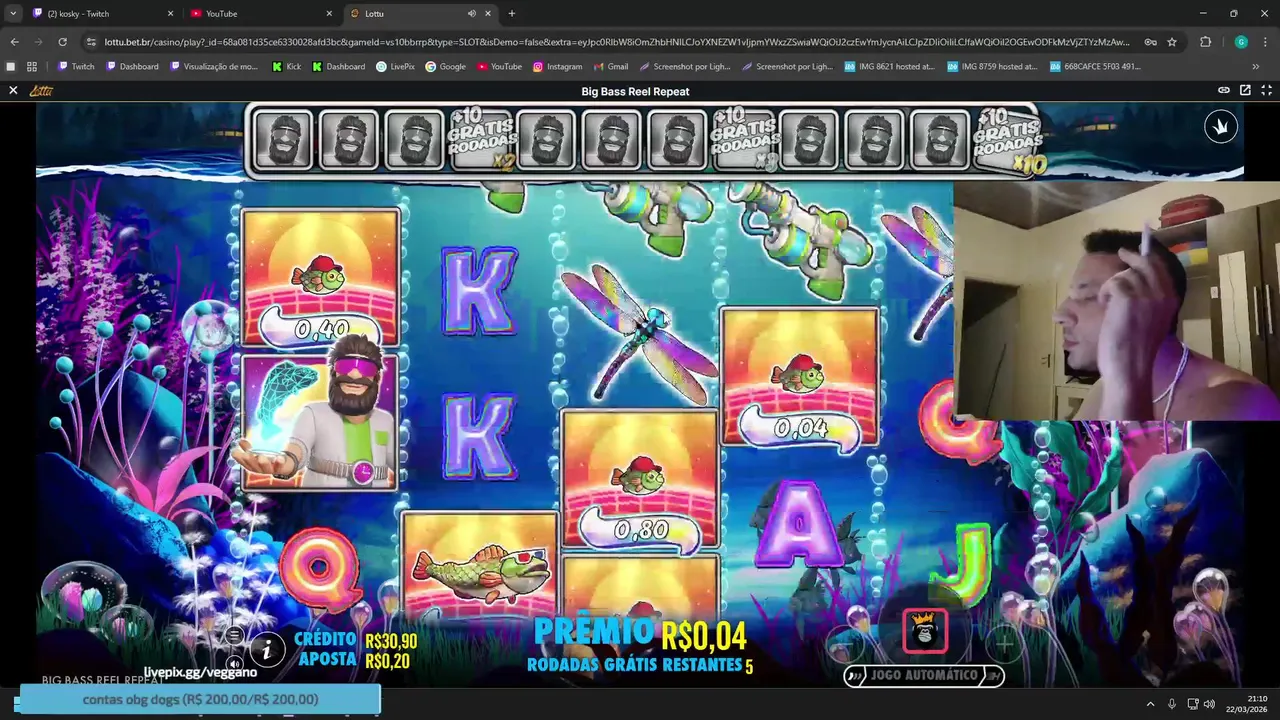Switch to the YouTube browser tab
Screen dimensions: 1280x720
(260, 13)
